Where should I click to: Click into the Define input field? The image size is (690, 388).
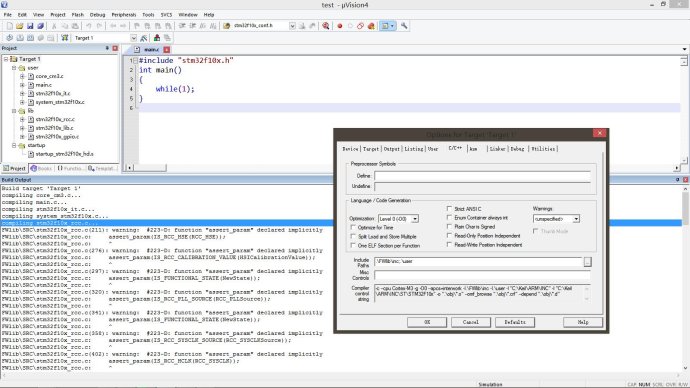click(x=482, y=176)
